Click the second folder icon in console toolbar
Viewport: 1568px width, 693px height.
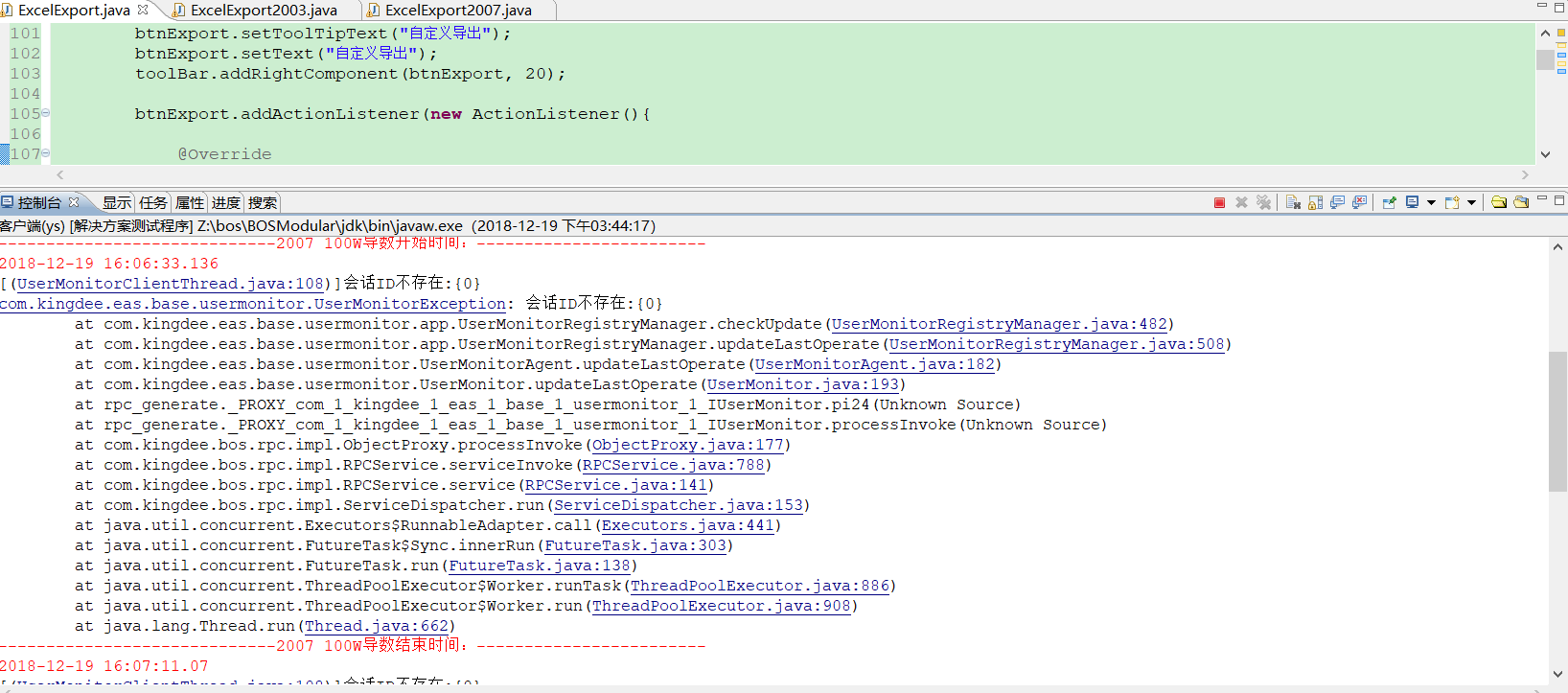point(1521,202)
